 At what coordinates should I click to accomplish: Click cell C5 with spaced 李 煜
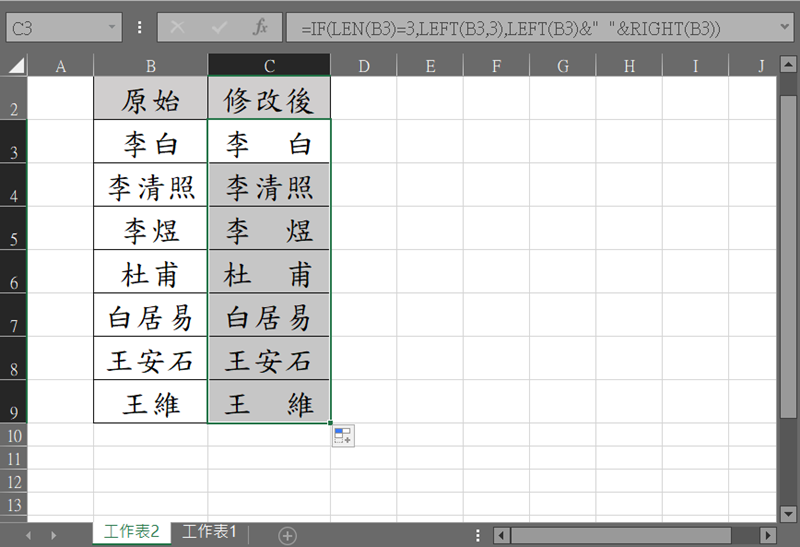(x=269, y=228)
